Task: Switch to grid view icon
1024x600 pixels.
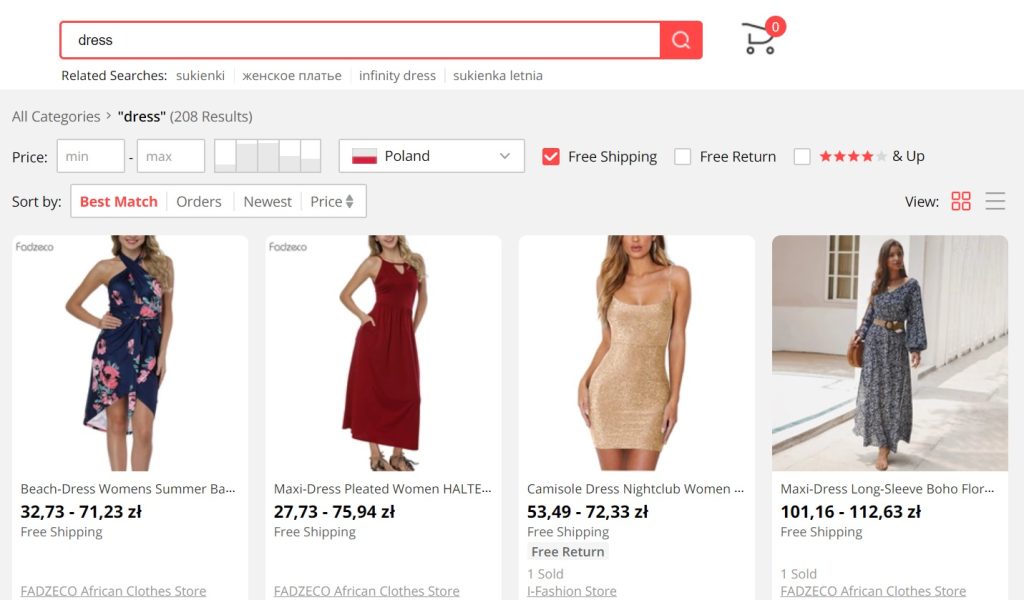Action: click(x=961, y=201)
